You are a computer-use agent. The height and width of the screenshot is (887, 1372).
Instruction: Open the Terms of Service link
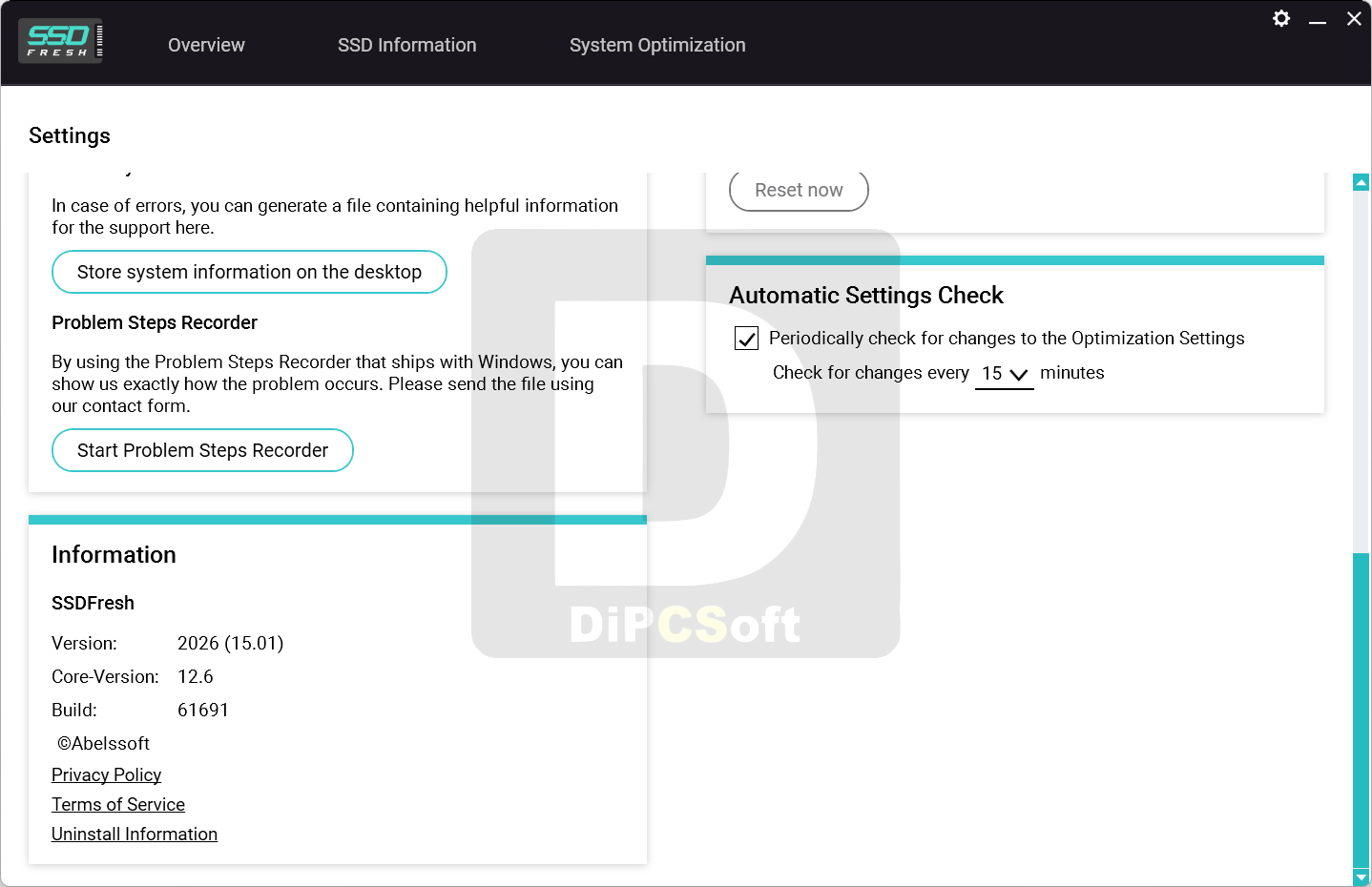click(x=118, y=804)
